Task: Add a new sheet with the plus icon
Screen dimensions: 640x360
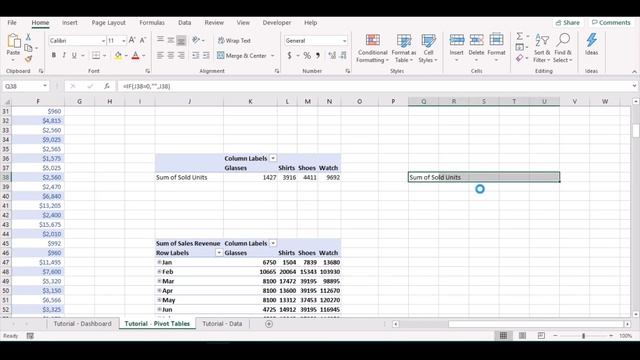Action: pyautogui.click(x=269, y=324)
